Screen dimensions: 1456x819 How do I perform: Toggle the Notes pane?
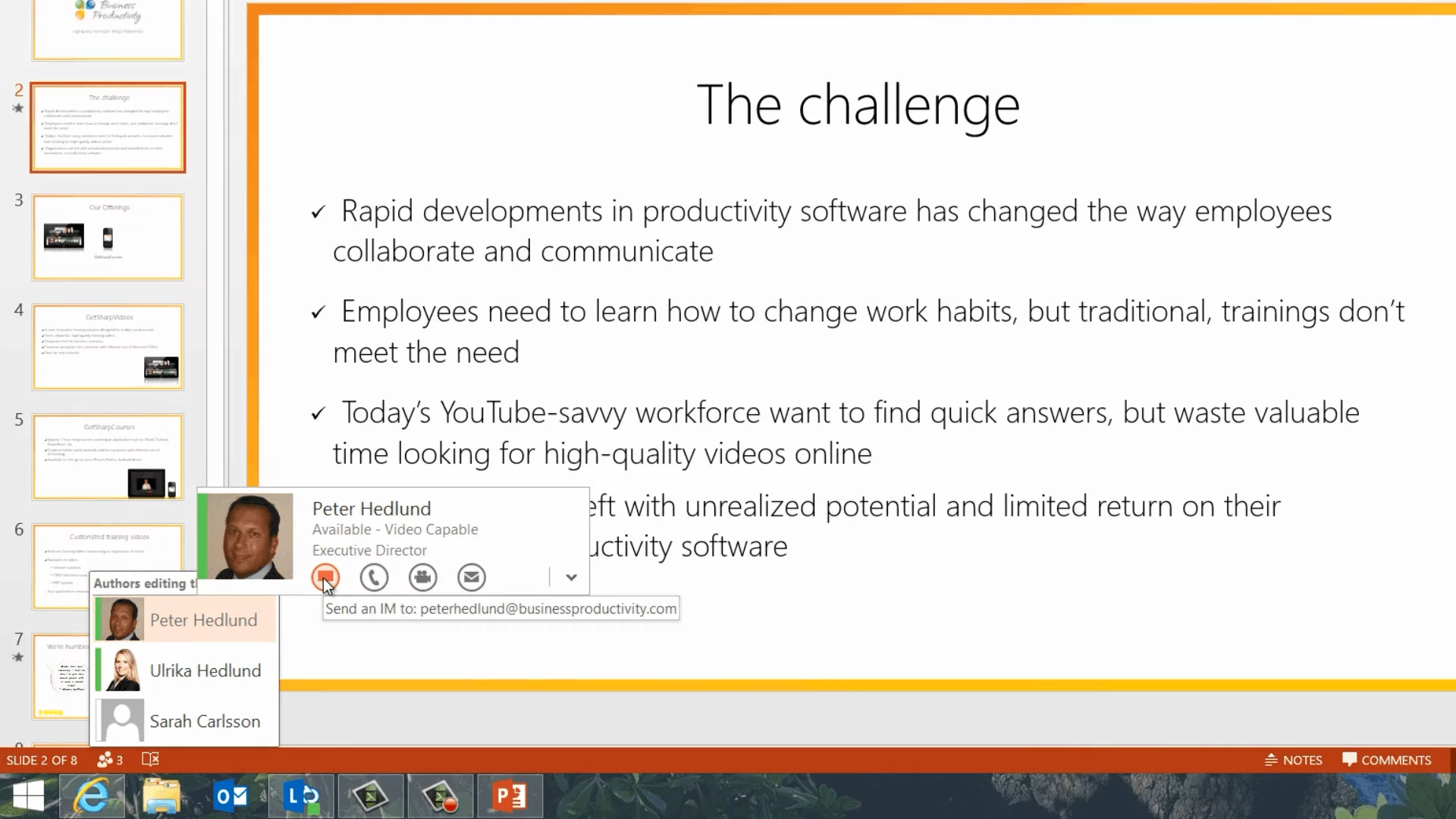click(1294, 760)
